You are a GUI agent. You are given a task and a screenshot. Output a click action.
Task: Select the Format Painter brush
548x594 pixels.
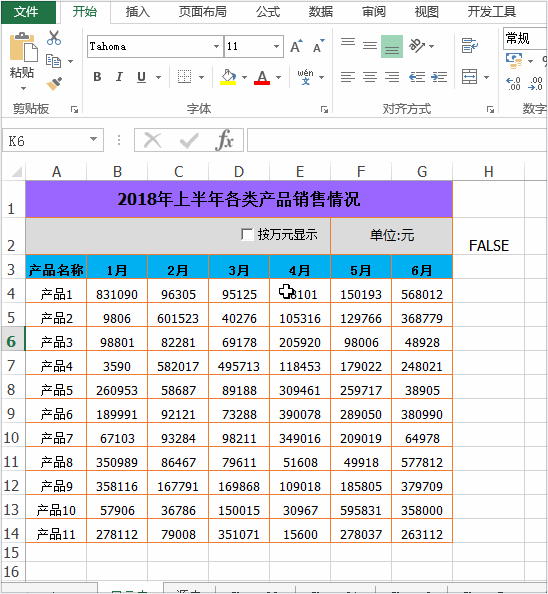54,84
